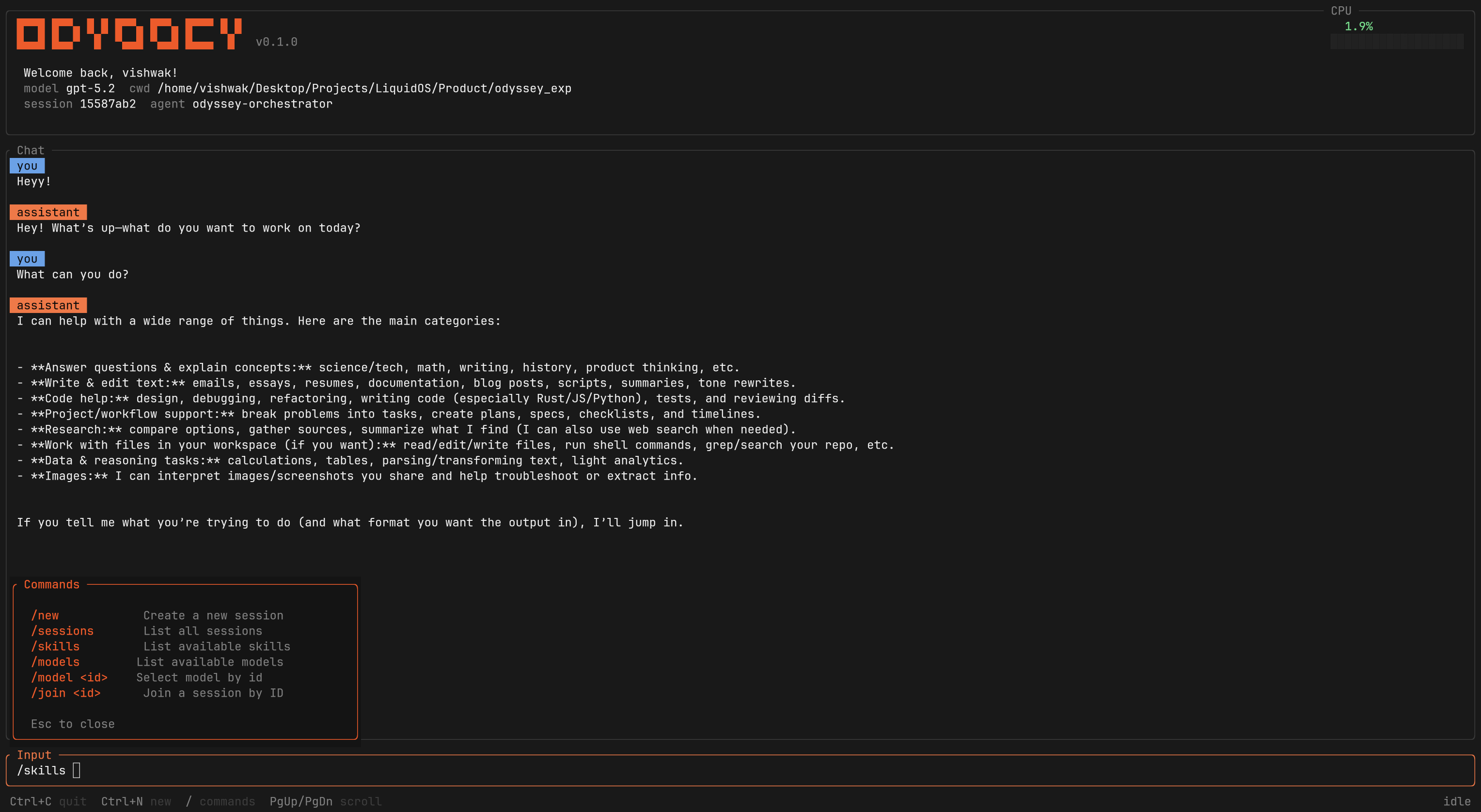
Task: Click the 'If you tell me what you're trying' line
Action: [x=350, y=523]
